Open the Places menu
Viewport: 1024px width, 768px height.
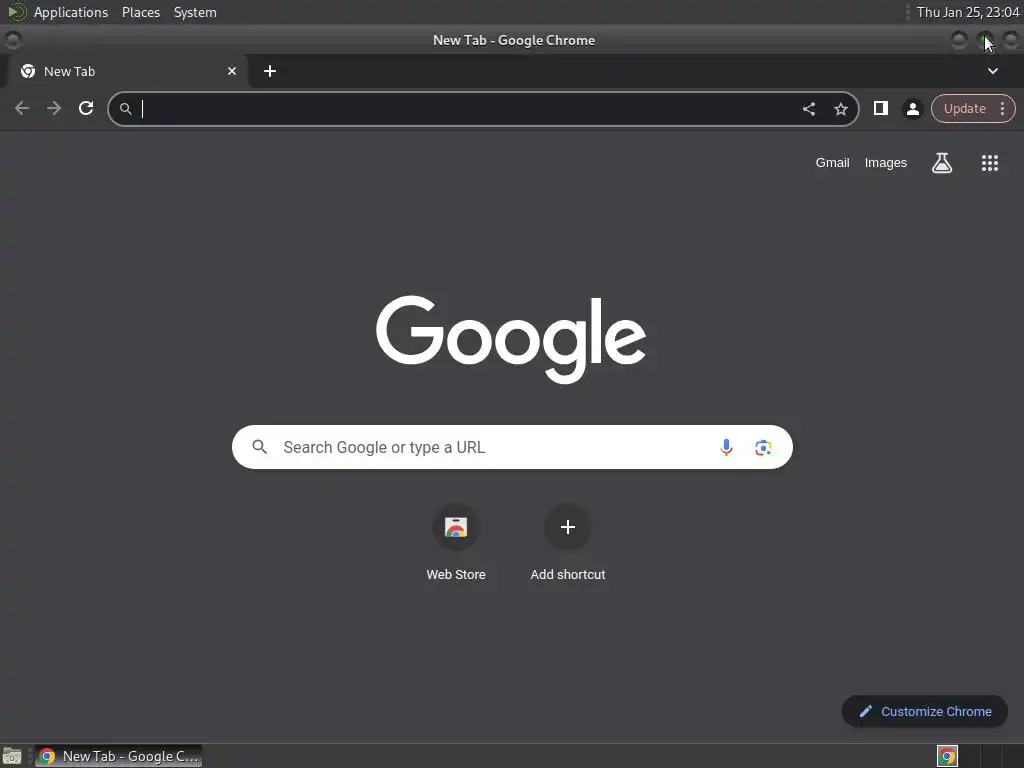point(140,12)
